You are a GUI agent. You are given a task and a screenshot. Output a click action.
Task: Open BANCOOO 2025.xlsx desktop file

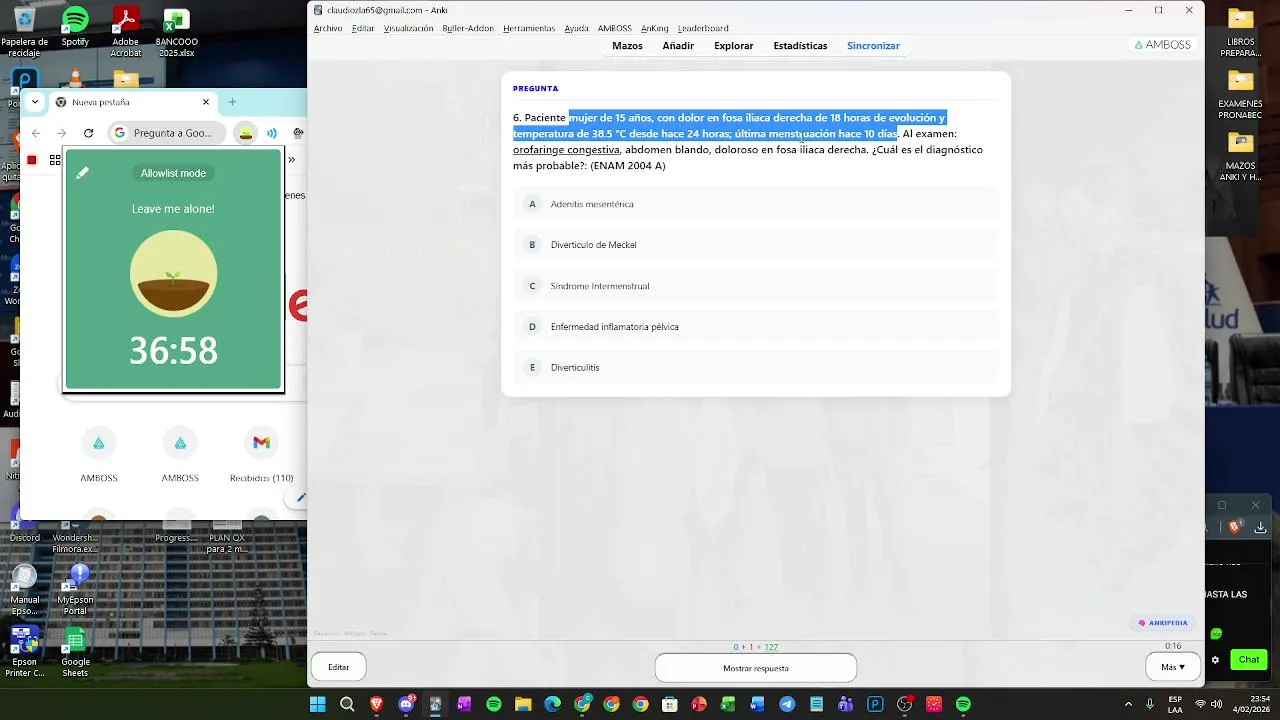177,32
